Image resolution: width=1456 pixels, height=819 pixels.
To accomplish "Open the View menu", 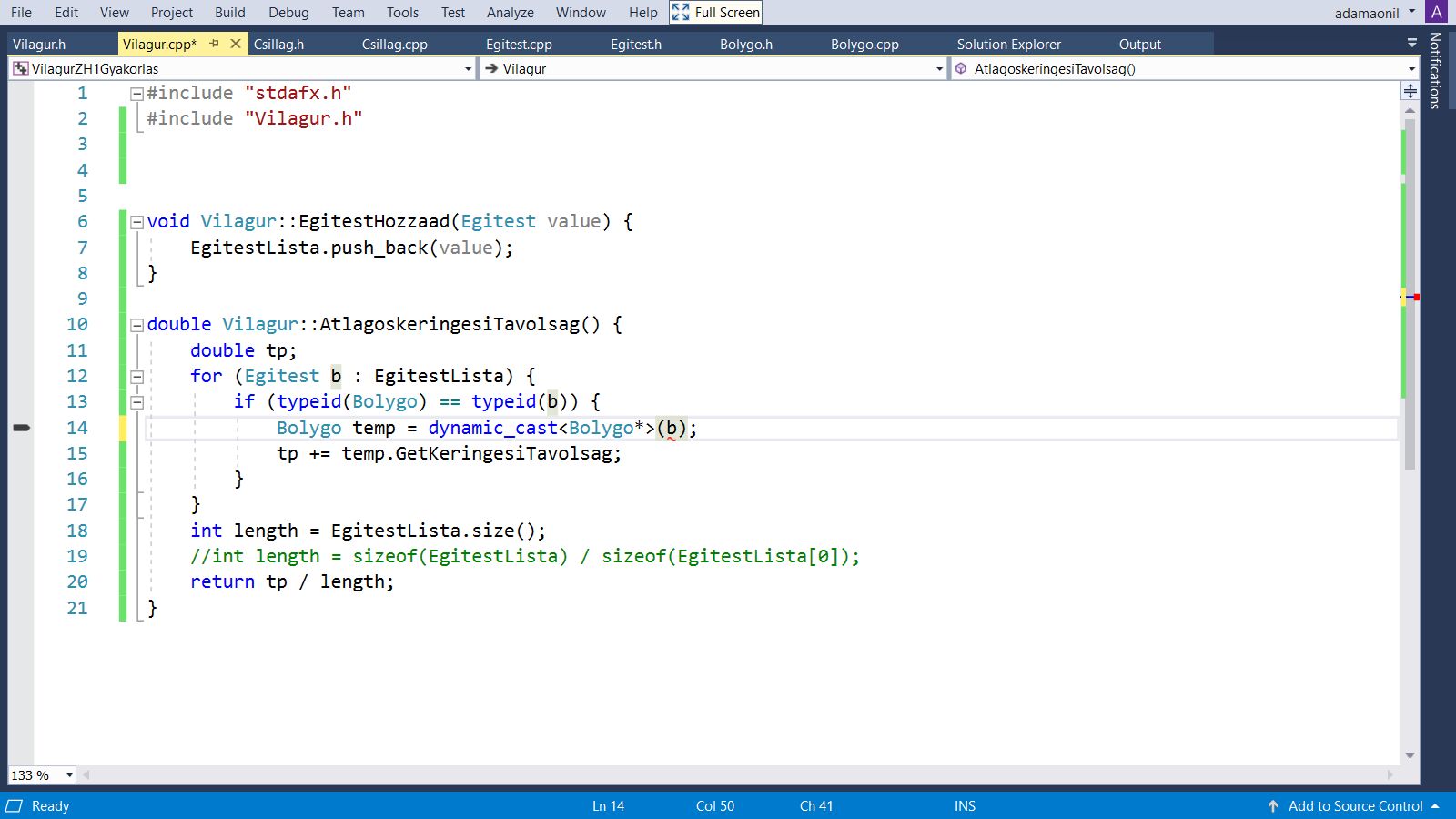I will click(115, 12).
